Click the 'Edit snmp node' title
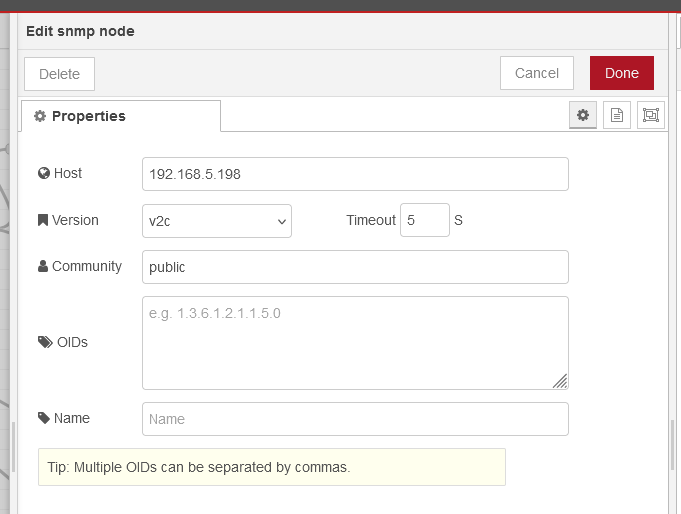 tap(80, 31)
